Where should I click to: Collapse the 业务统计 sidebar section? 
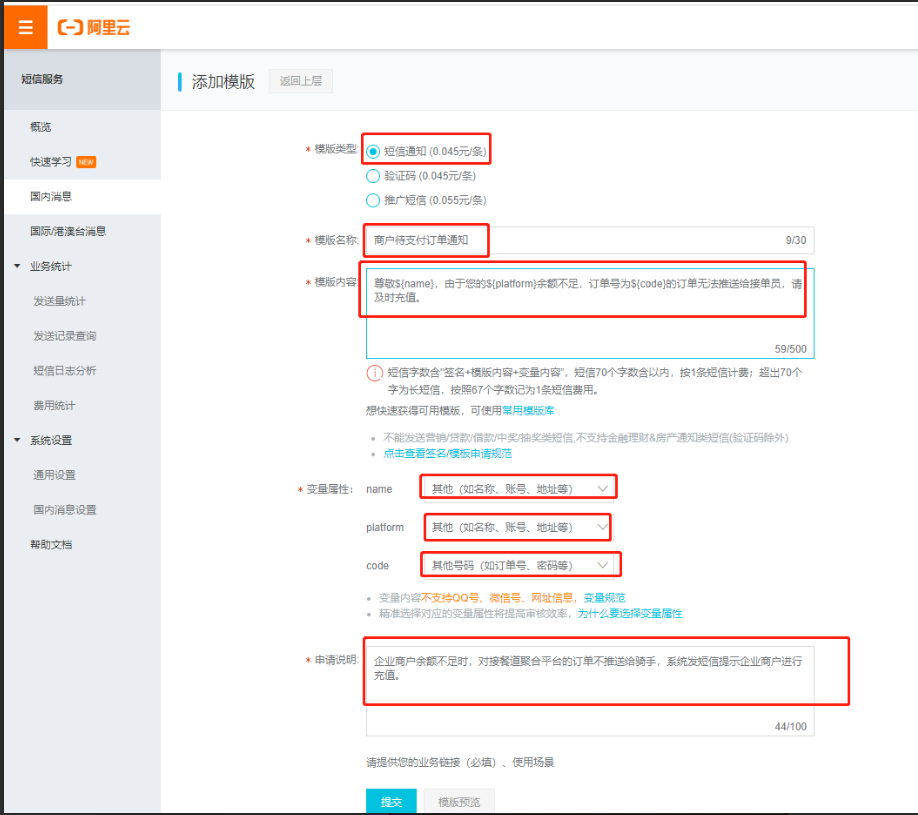[x=17, y=266]
